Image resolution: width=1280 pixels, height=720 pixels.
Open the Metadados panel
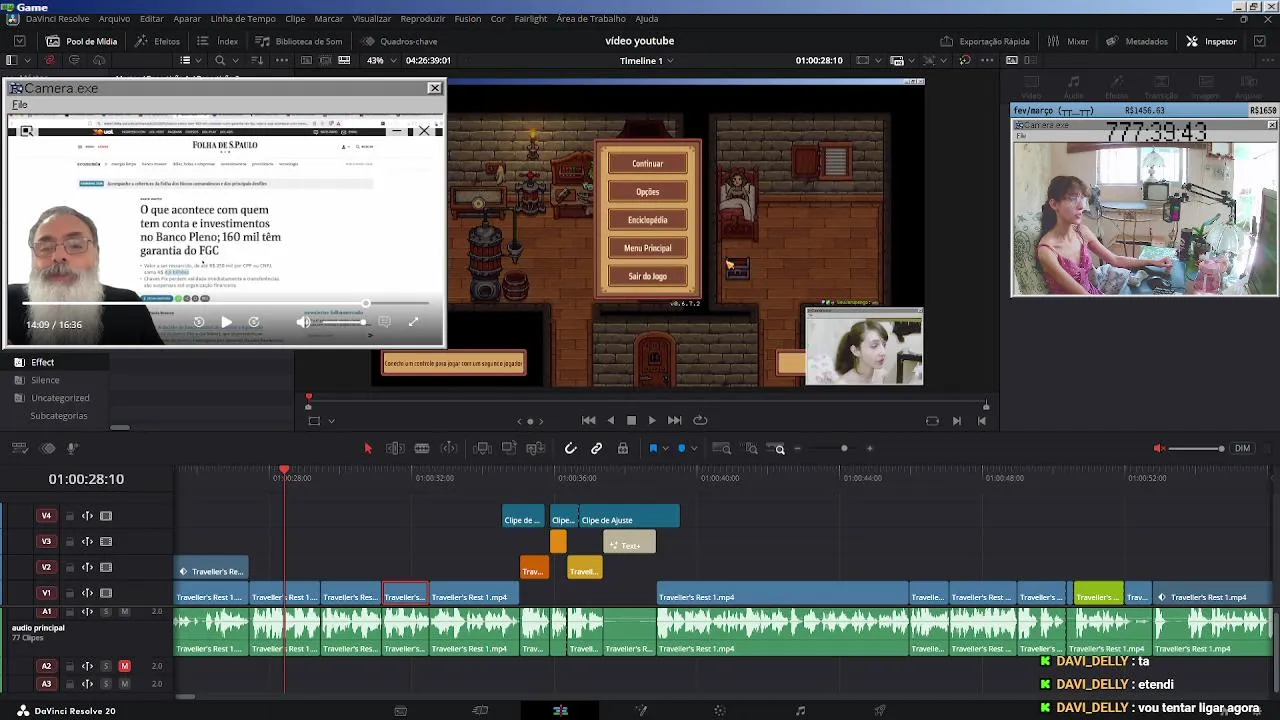pos(1137,42)
